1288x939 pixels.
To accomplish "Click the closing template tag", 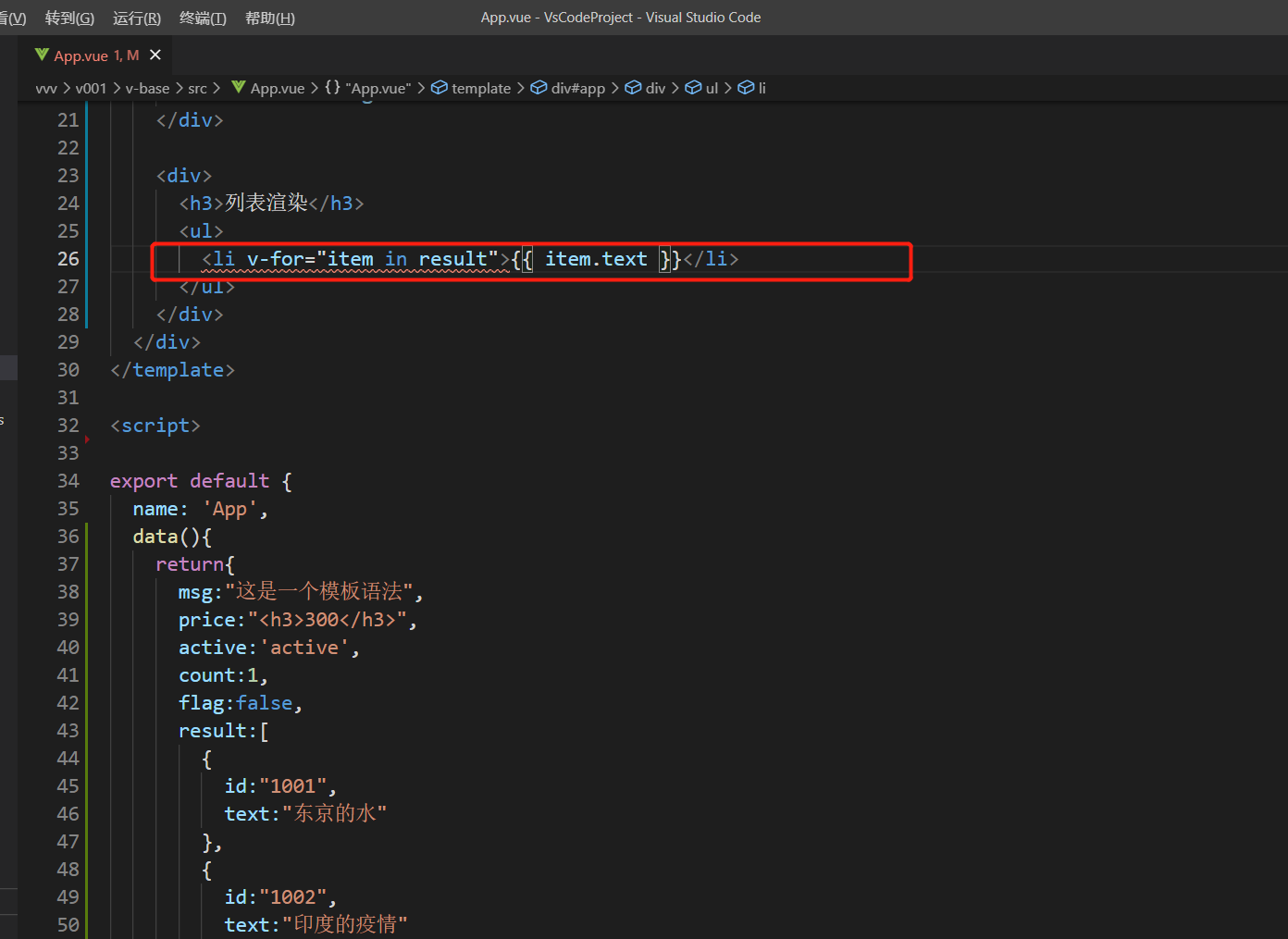I will point(172,370).
